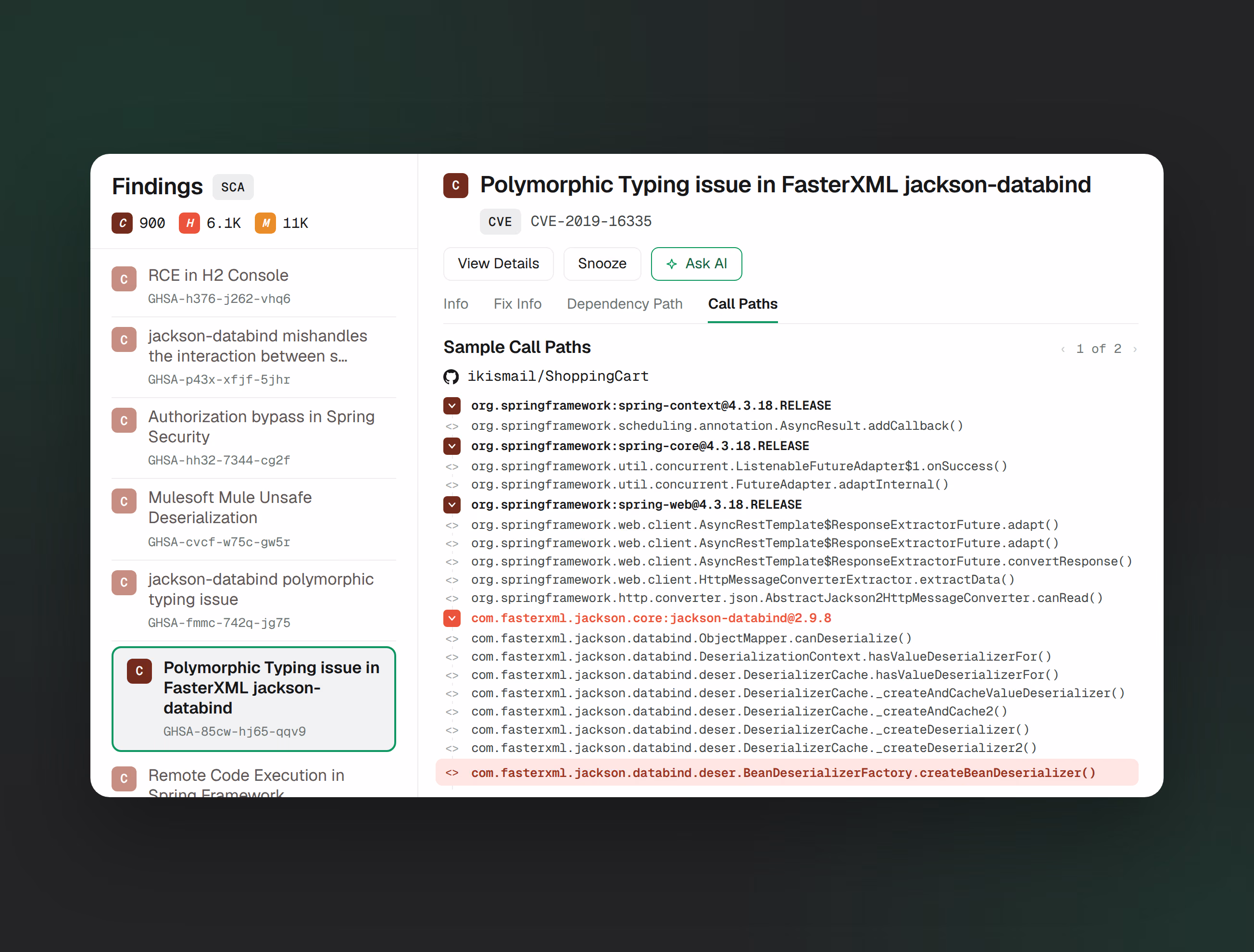Viewport: 1254px width, 952px height.
Task: Click the sparkle icon in Ask AI button
Action: (x=672, y=263)
